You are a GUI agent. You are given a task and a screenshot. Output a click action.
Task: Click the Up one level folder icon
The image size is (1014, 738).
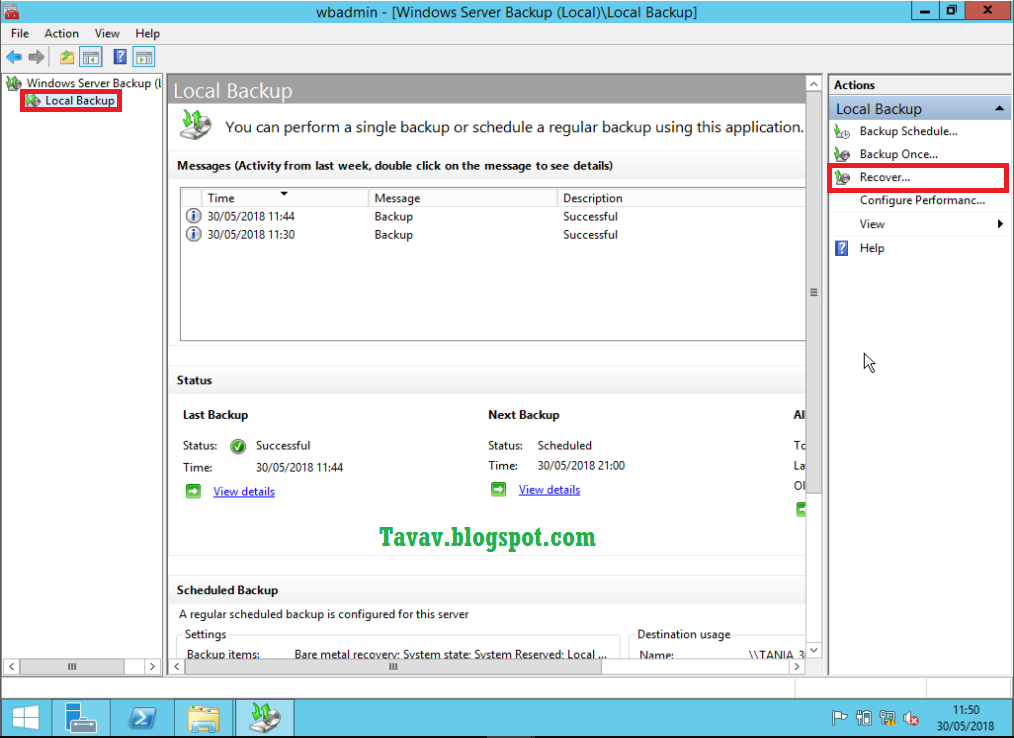click(x=67, y=57)
